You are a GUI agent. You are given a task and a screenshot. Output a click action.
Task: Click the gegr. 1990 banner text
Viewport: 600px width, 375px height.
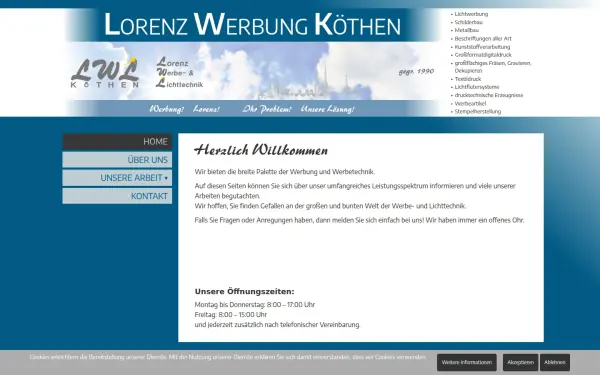(416, 72)
